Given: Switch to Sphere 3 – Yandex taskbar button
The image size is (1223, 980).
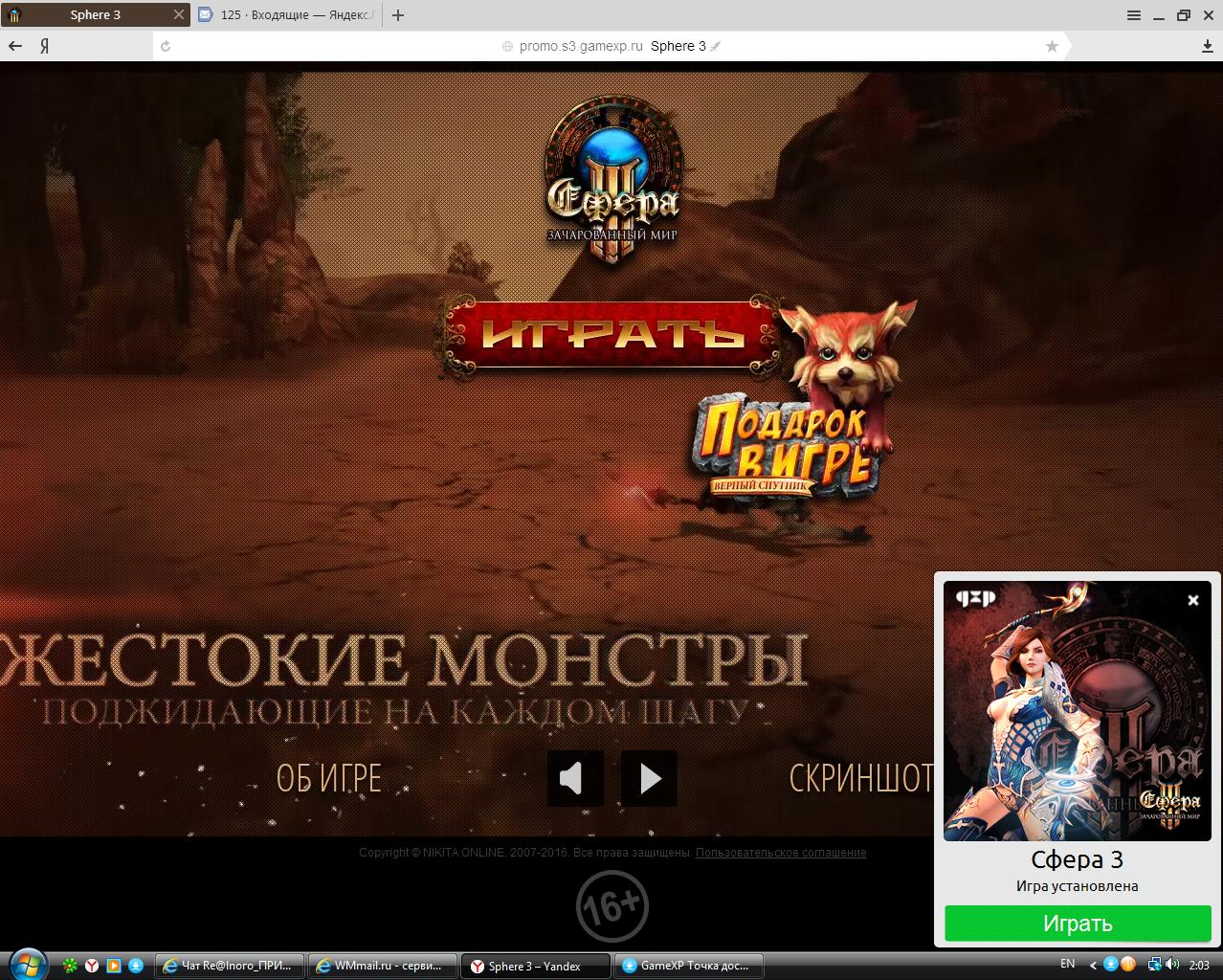Looking at the screenshot, I should 535,966.
